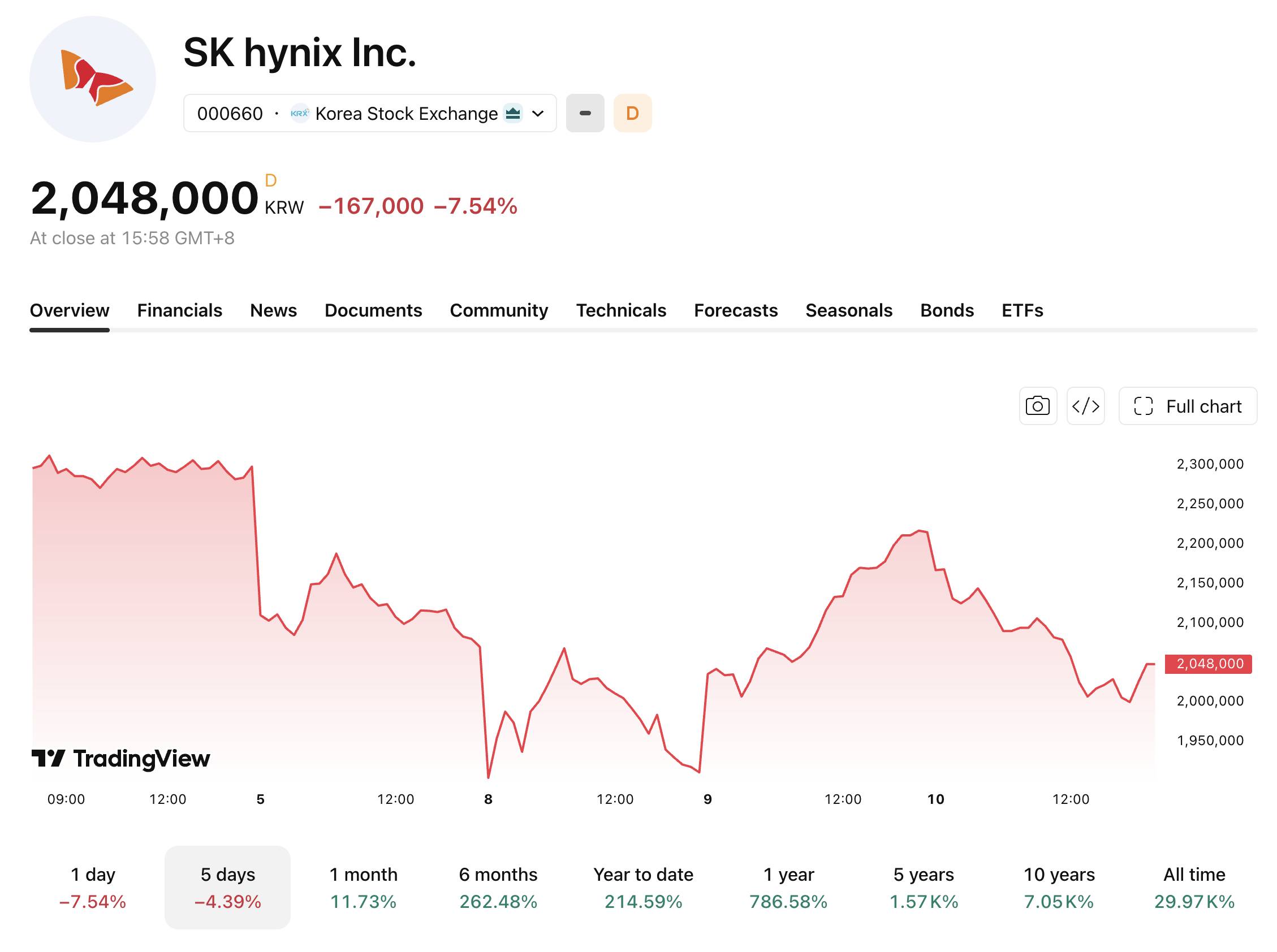View the Forecasts tab

pyautogui.click(x=735, y=310)
